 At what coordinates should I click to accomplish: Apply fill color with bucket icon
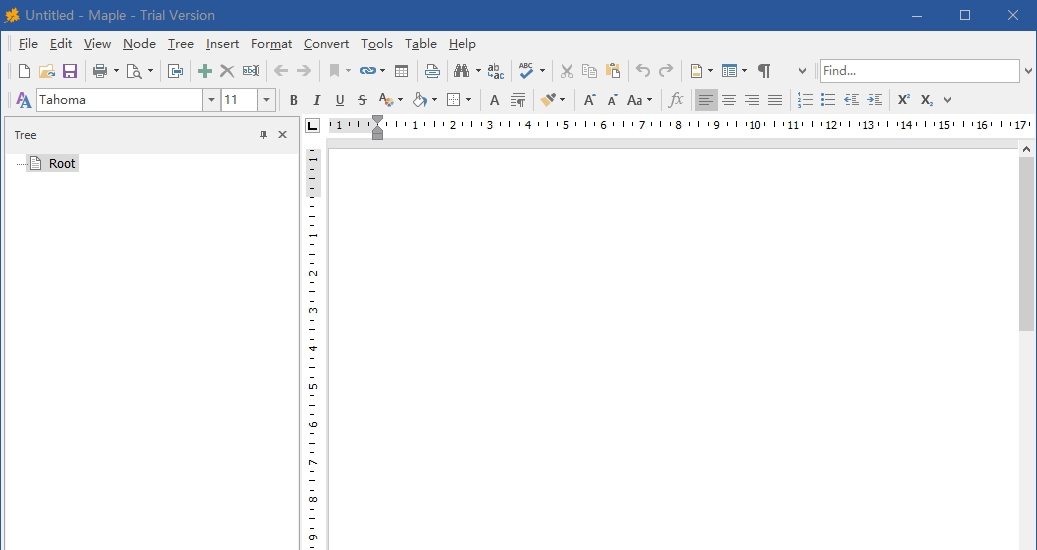click(419, 100)
